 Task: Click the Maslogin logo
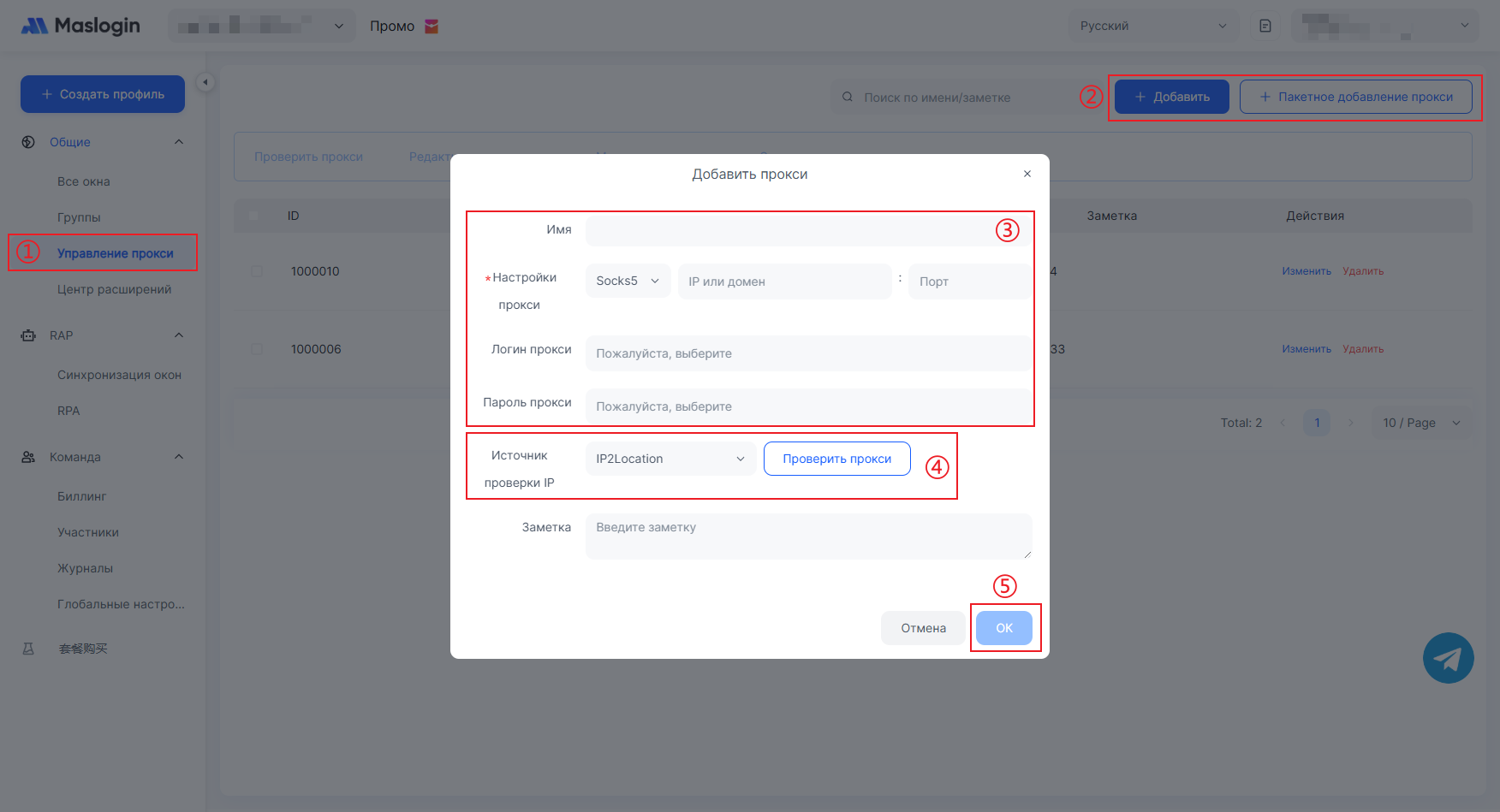tap(80, 26)
